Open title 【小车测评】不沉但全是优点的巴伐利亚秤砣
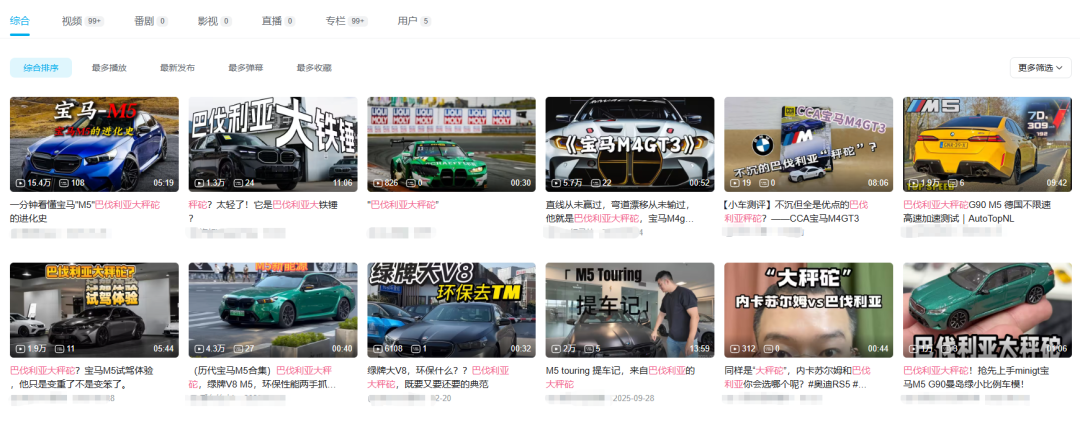The image size is (1080, 421). pos(796,212)
